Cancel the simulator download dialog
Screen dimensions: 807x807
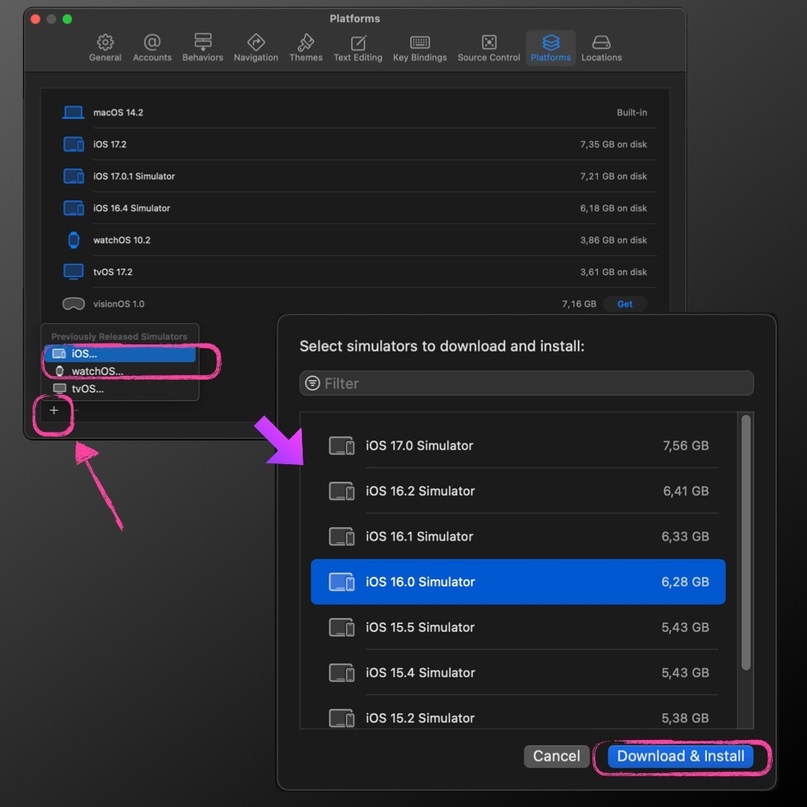(x=556, y=756)
